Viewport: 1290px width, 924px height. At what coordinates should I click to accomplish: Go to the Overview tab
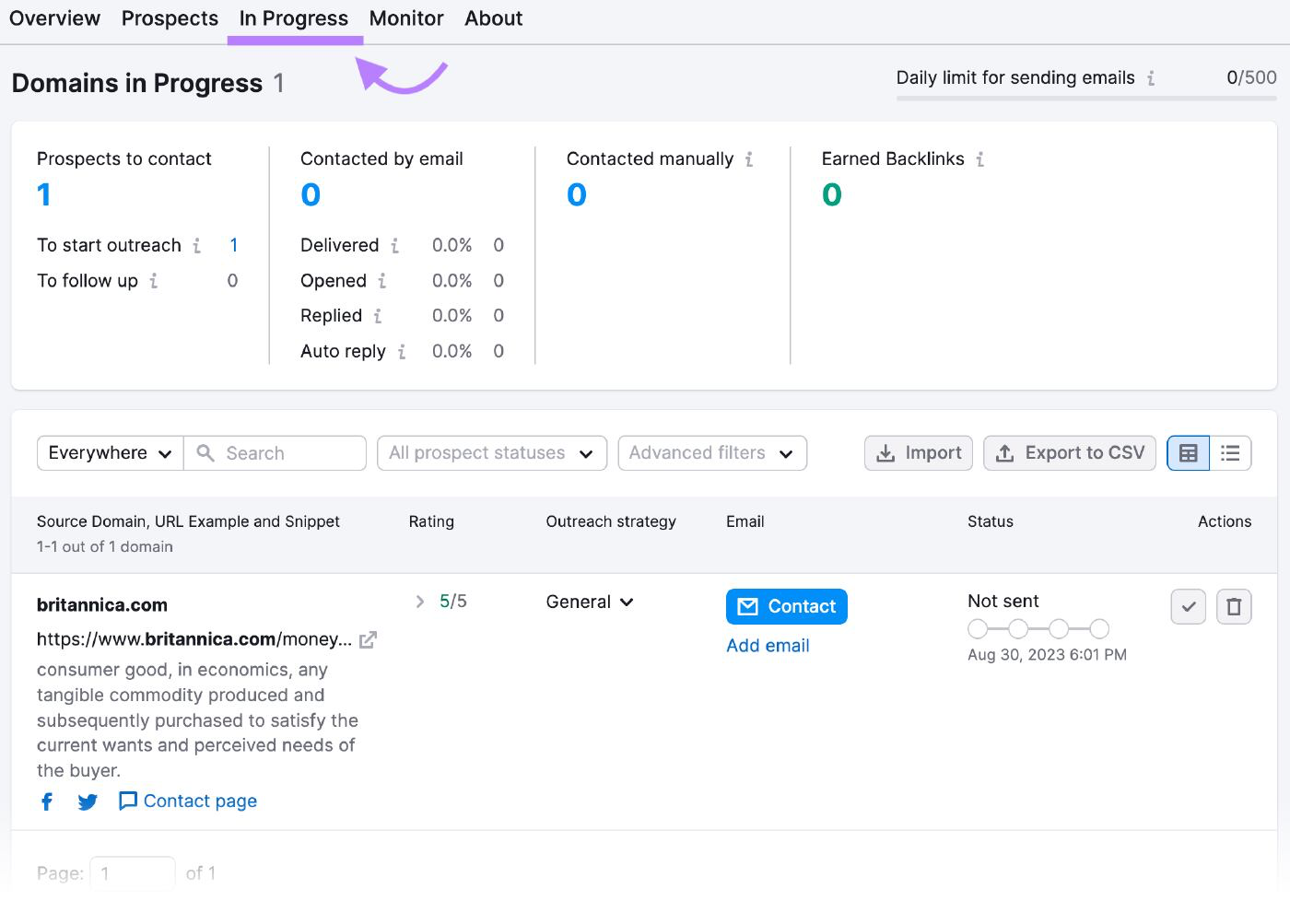point(54,18)
